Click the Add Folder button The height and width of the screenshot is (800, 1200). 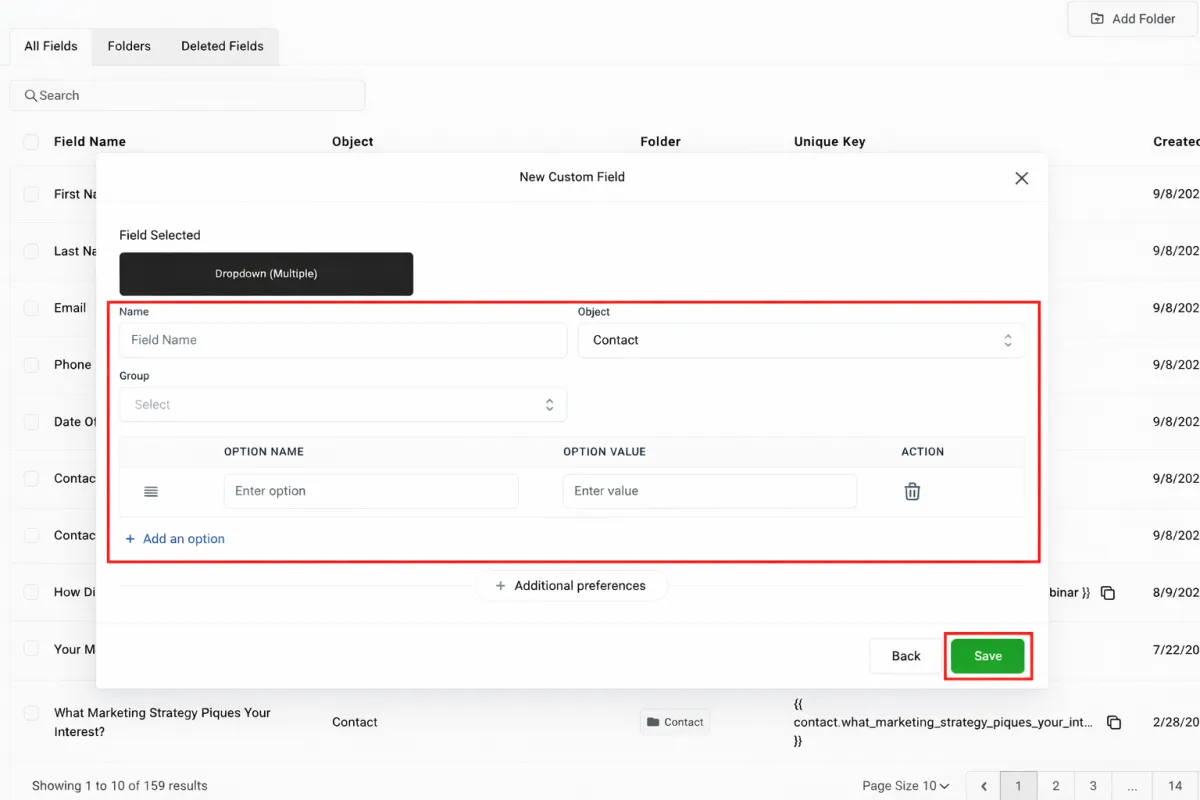pyautogui.click(x=1132, y=19)
